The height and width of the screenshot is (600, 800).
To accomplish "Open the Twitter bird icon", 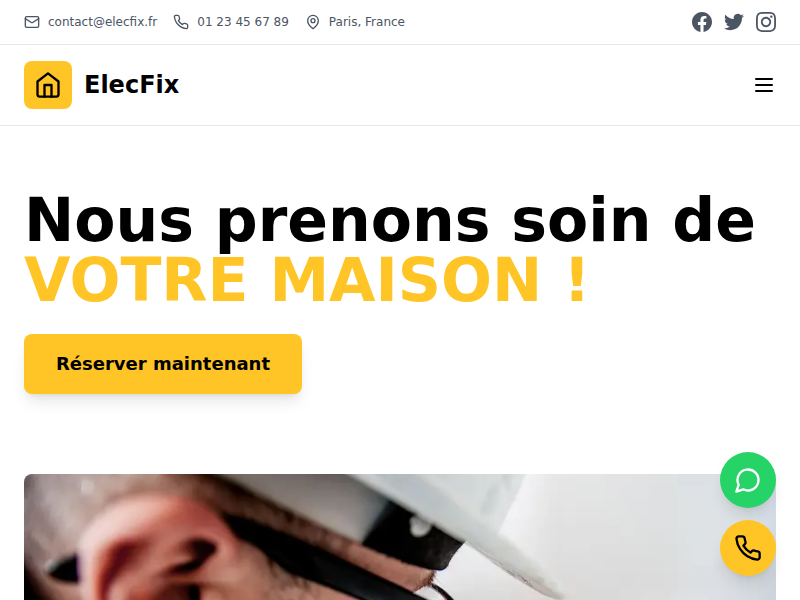I will (x=734, y=22).
